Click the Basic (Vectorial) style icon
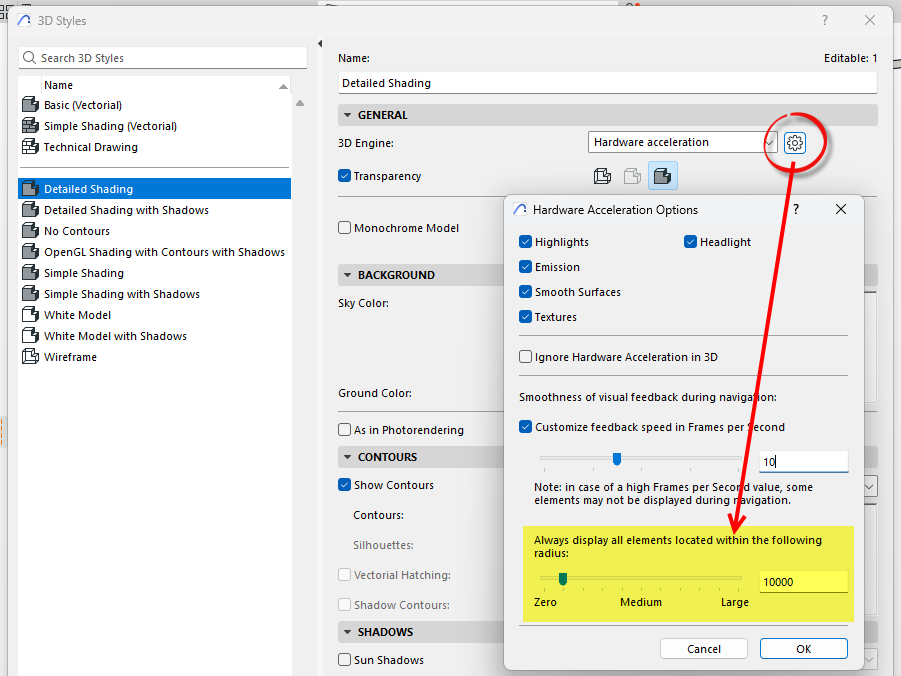The image size is (901, 676). [30, 105]
